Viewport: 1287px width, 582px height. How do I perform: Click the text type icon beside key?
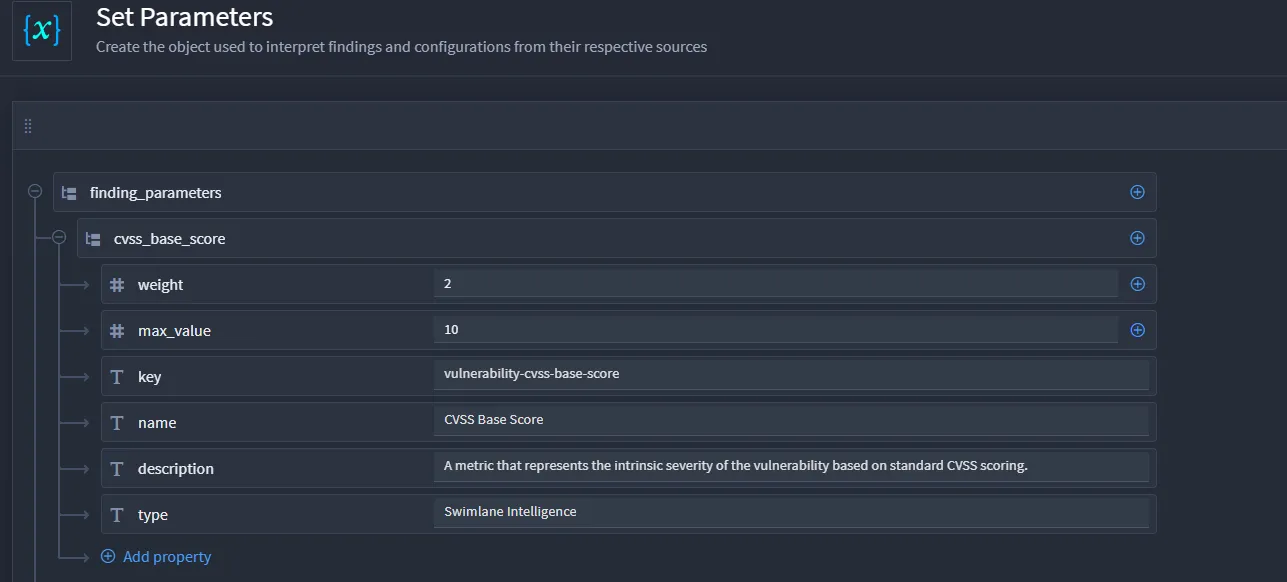click(117, 377)
